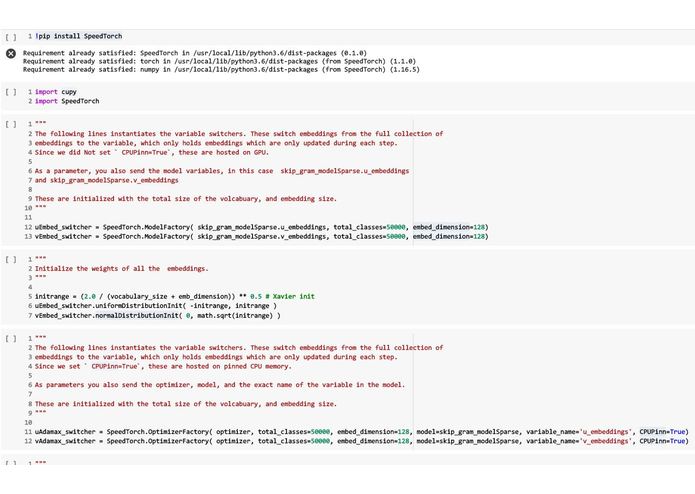Screen dimensions: 695x494
Task: Select the vEmbed_switcher ModelFactory line
Action: click(262, 237)
